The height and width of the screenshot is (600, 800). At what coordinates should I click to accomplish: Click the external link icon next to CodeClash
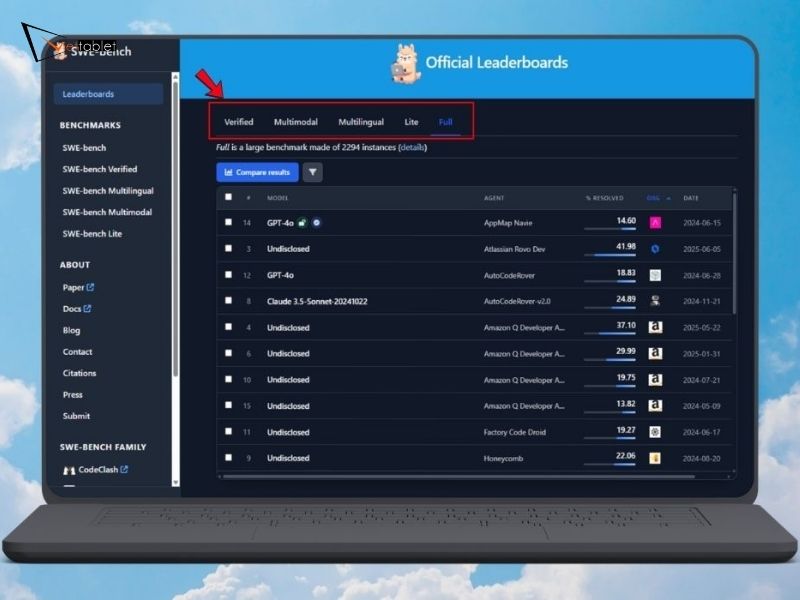(124, 469)
